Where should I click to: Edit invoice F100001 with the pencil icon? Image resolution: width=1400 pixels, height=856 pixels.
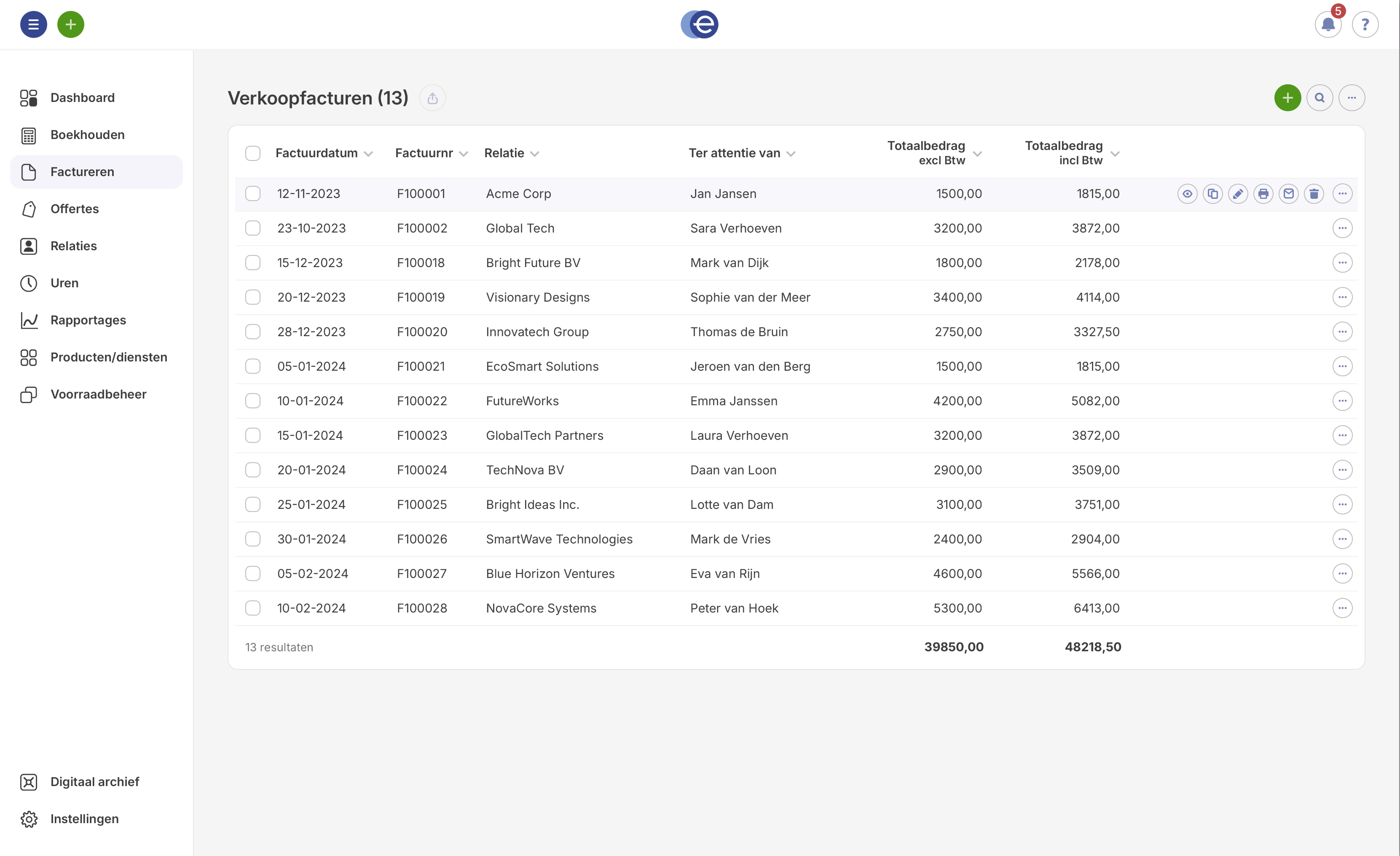[1237, 194]
